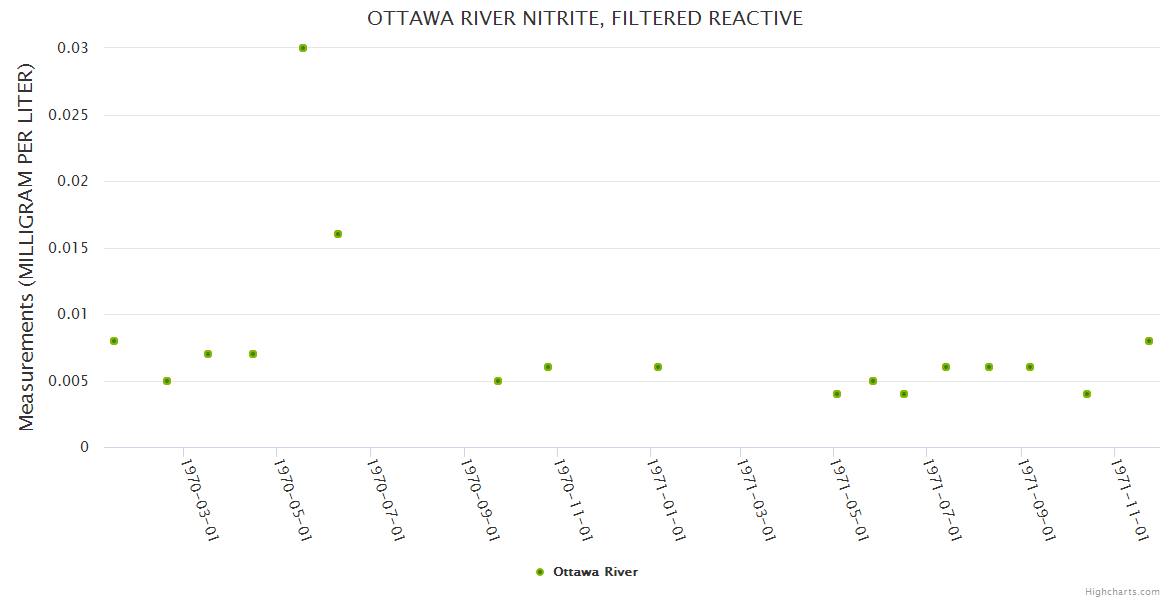Open the Highcharts.com credits link
The image size is (1170, 600).
click(1122, 592)
